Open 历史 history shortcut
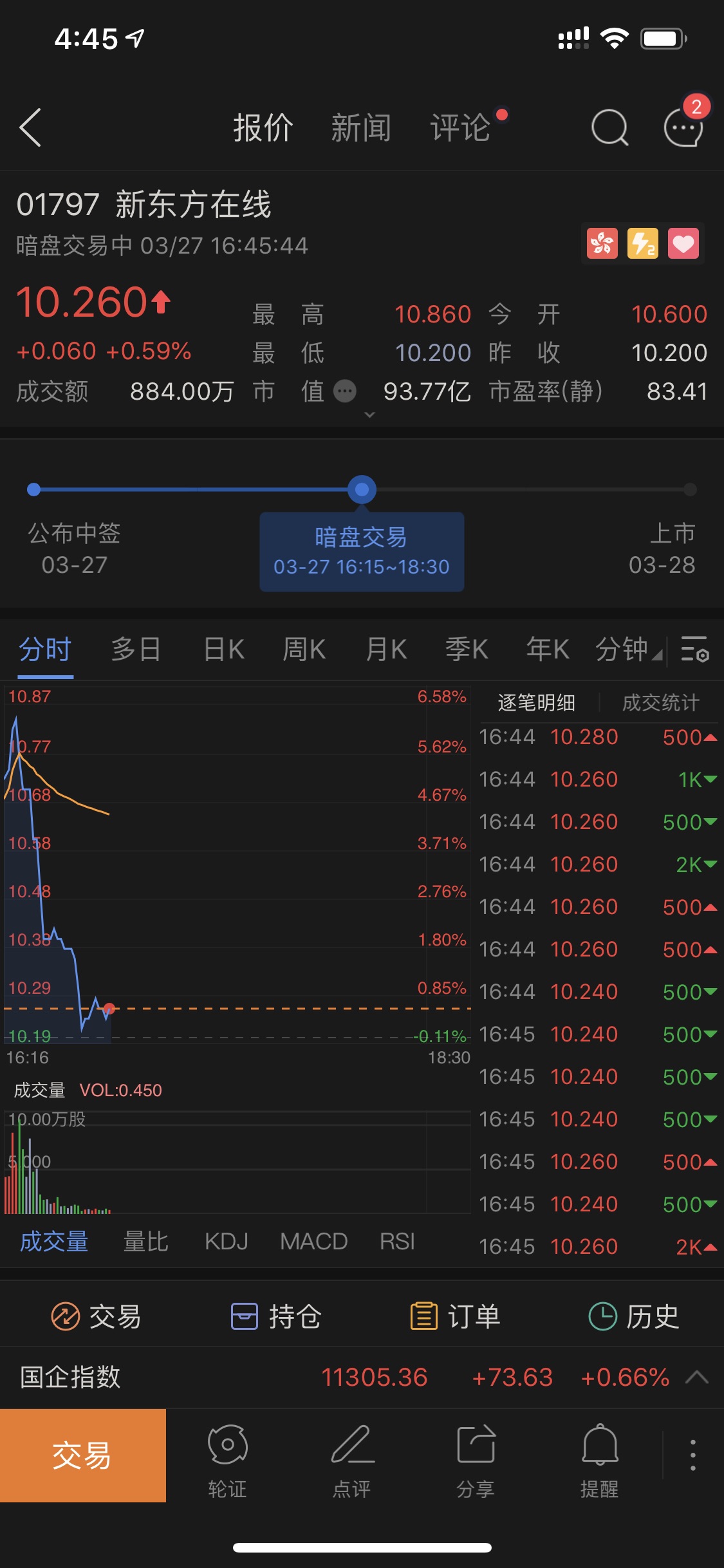This screenshot has width=724, height=1568. pos(634,1316)
